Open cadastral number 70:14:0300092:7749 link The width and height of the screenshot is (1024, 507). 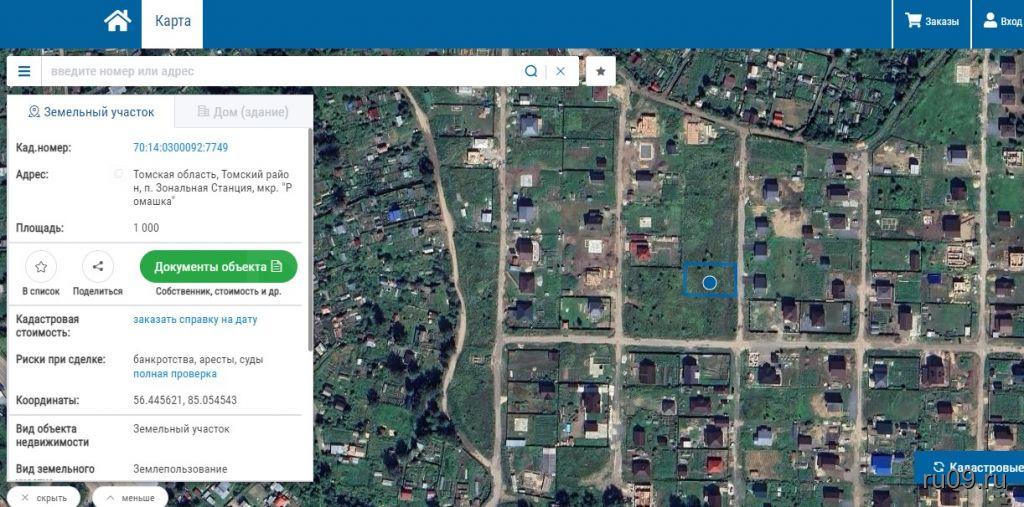click(181, 148)
